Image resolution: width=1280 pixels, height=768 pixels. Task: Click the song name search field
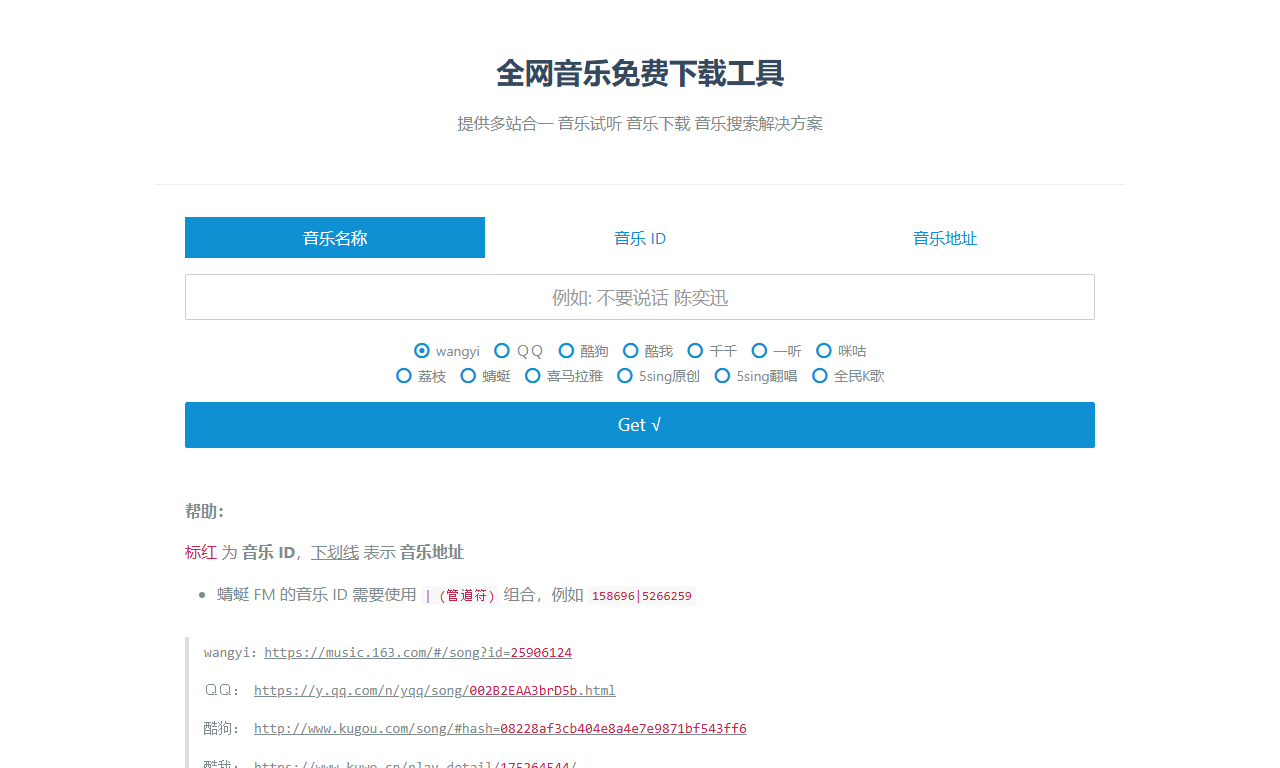pyautogui.click(x=640, y=297)
